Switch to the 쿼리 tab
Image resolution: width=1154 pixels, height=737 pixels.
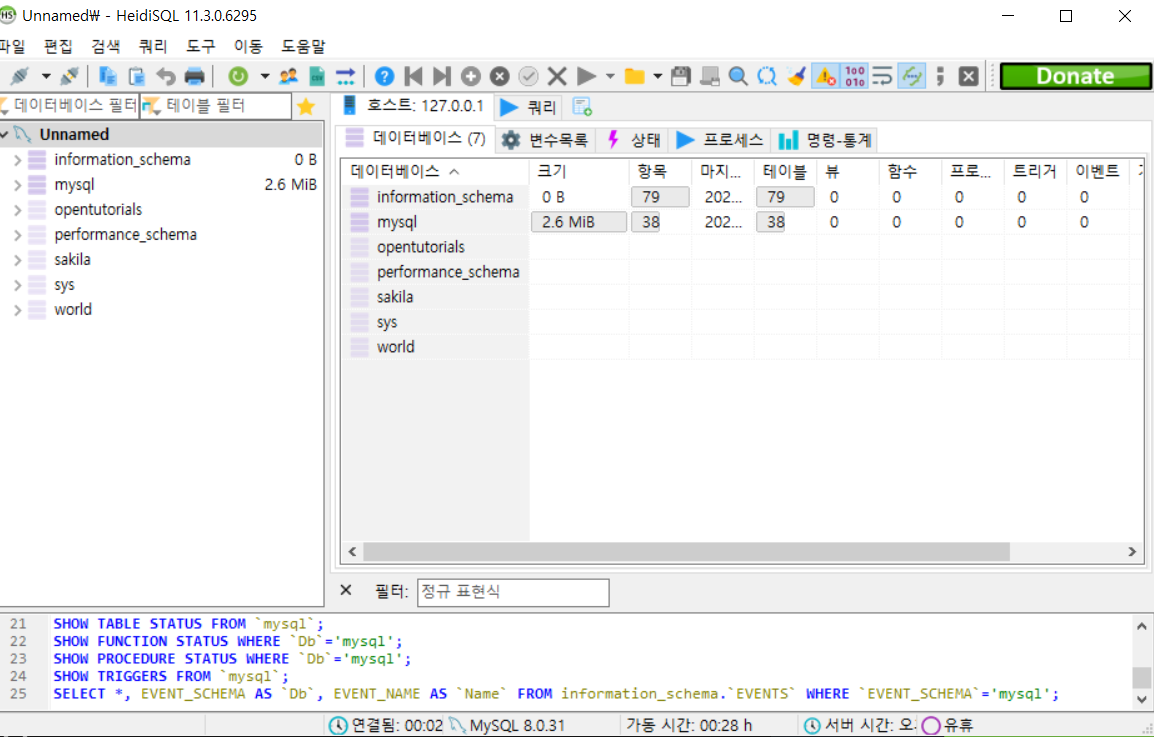(528, 107)
